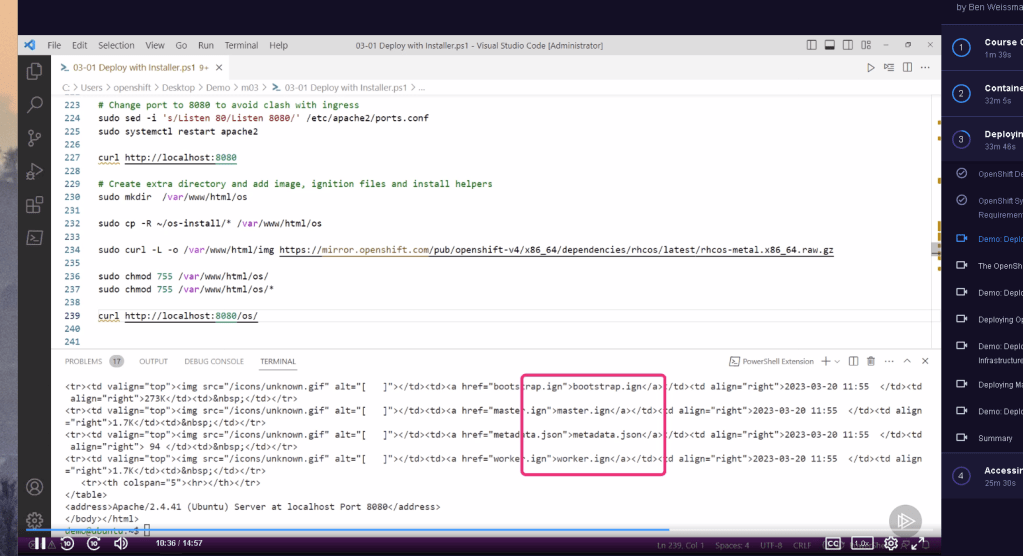The width and height of the screenshot is (1023, 556).
Task: Follow http://localhost:8080/os/ link on line 239
Action: click(x=191, y=316)
